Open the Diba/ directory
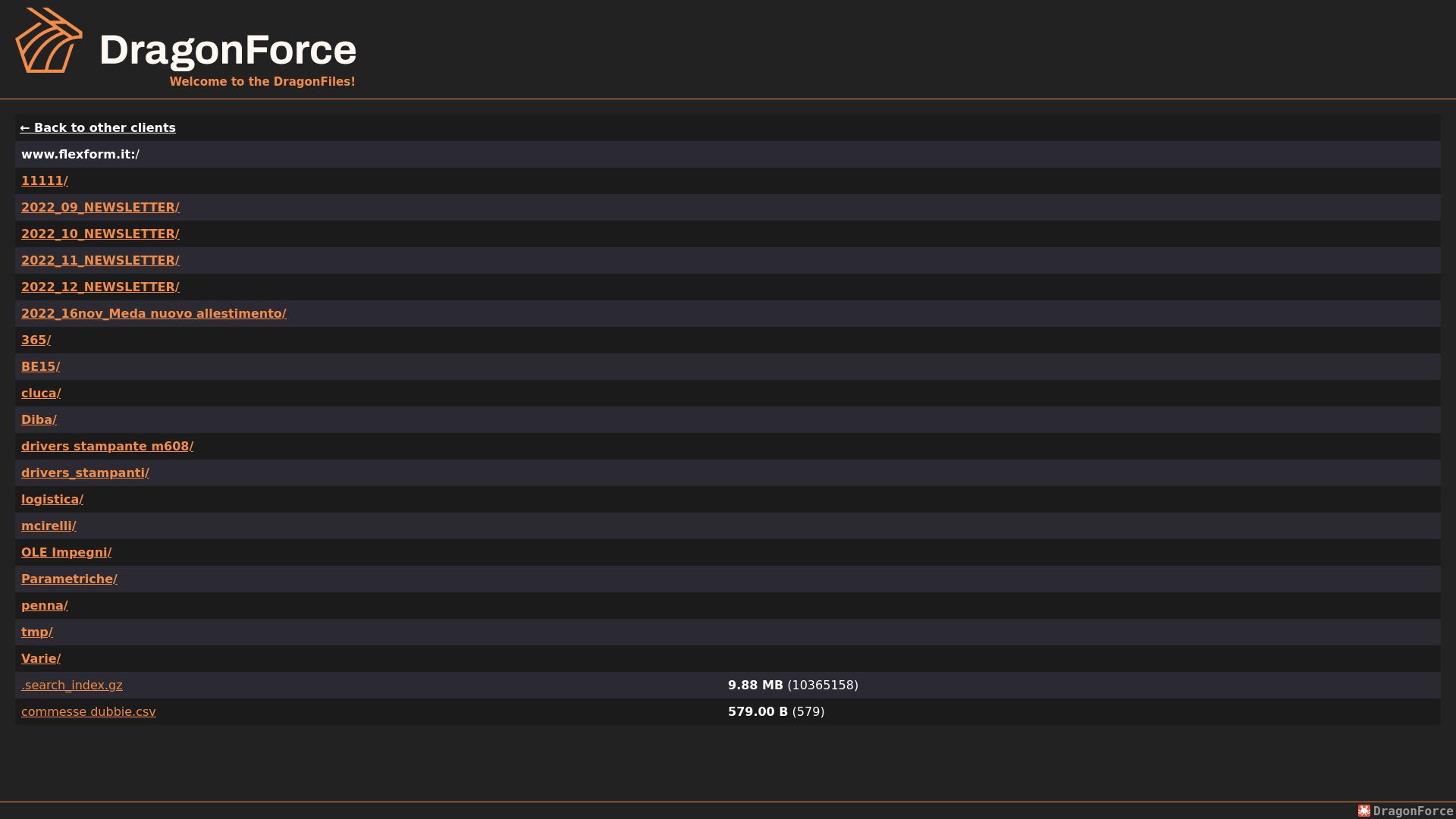The width and height of the screenshot is (1456, 819). (39, 419)
